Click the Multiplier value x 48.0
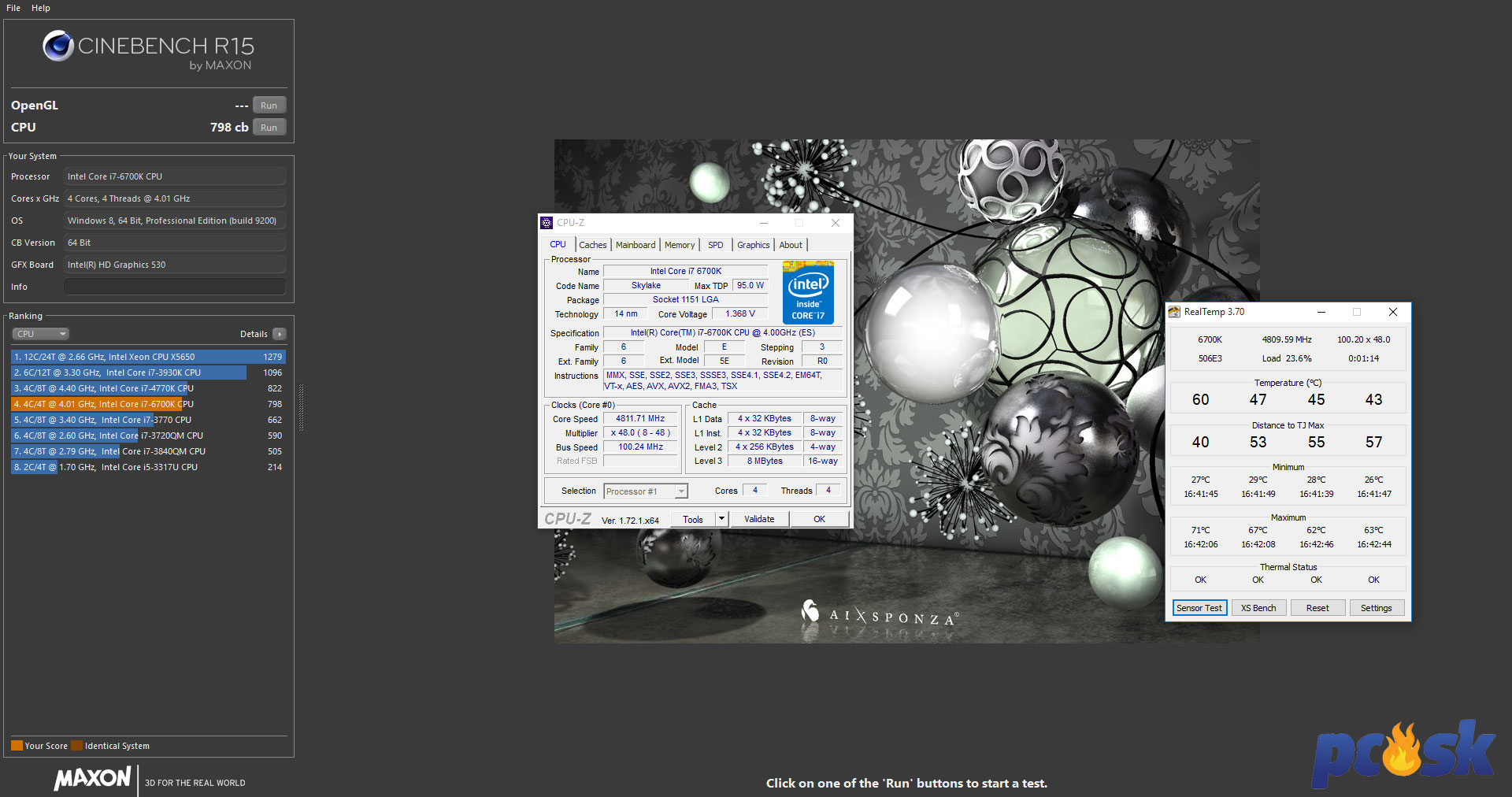 (x=640, y=433)
